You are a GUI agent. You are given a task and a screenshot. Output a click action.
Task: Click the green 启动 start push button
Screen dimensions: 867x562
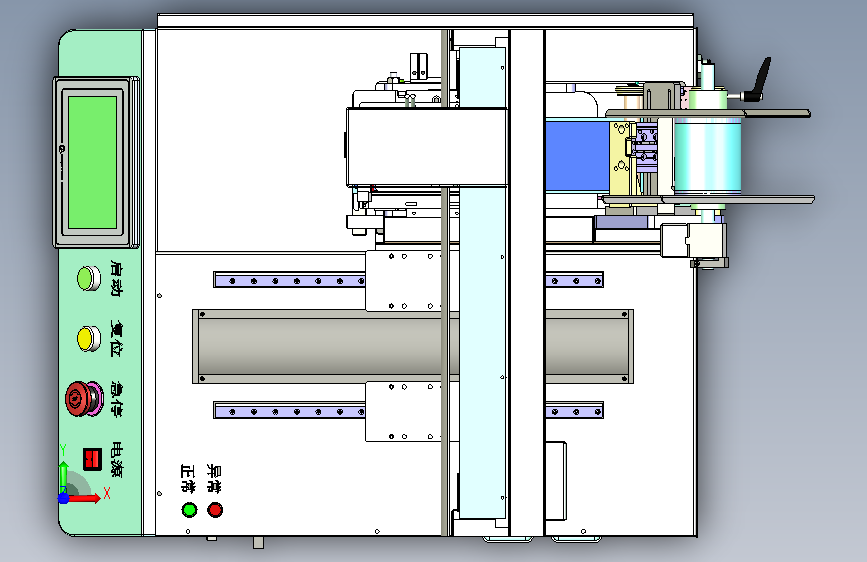click(88, 278)
